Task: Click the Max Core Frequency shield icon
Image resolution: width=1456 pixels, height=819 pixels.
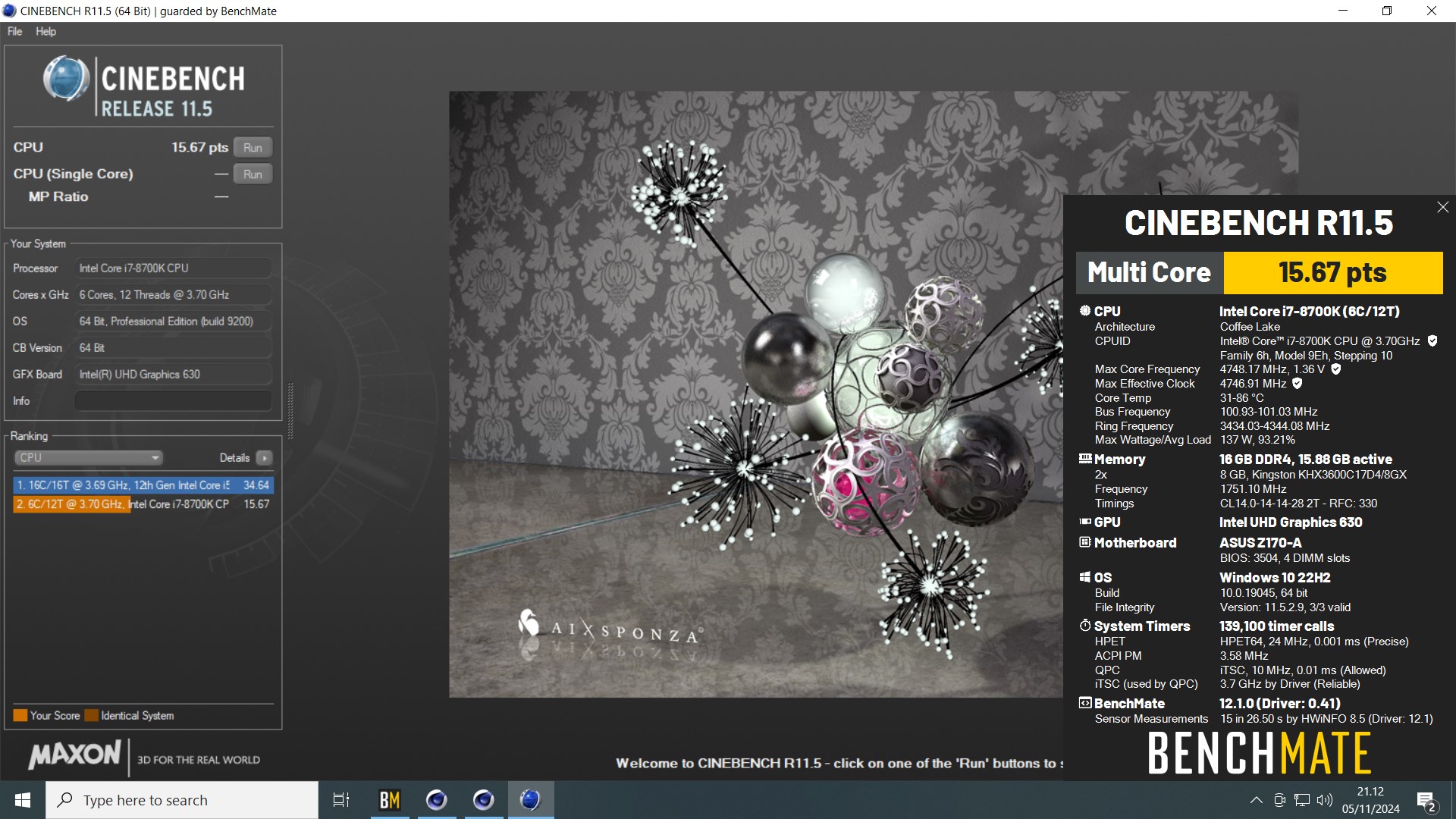Action: coord(1336,369)
